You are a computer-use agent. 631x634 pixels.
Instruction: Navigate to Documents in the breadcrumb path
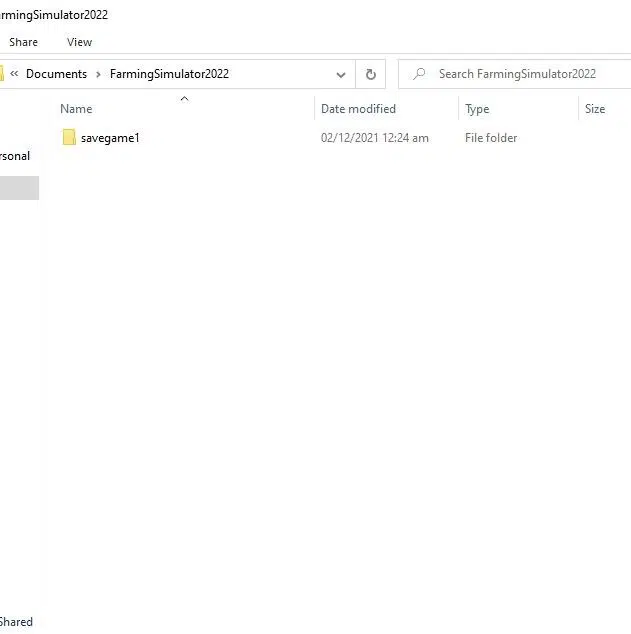pyautogui.click(x=56, y=74)
